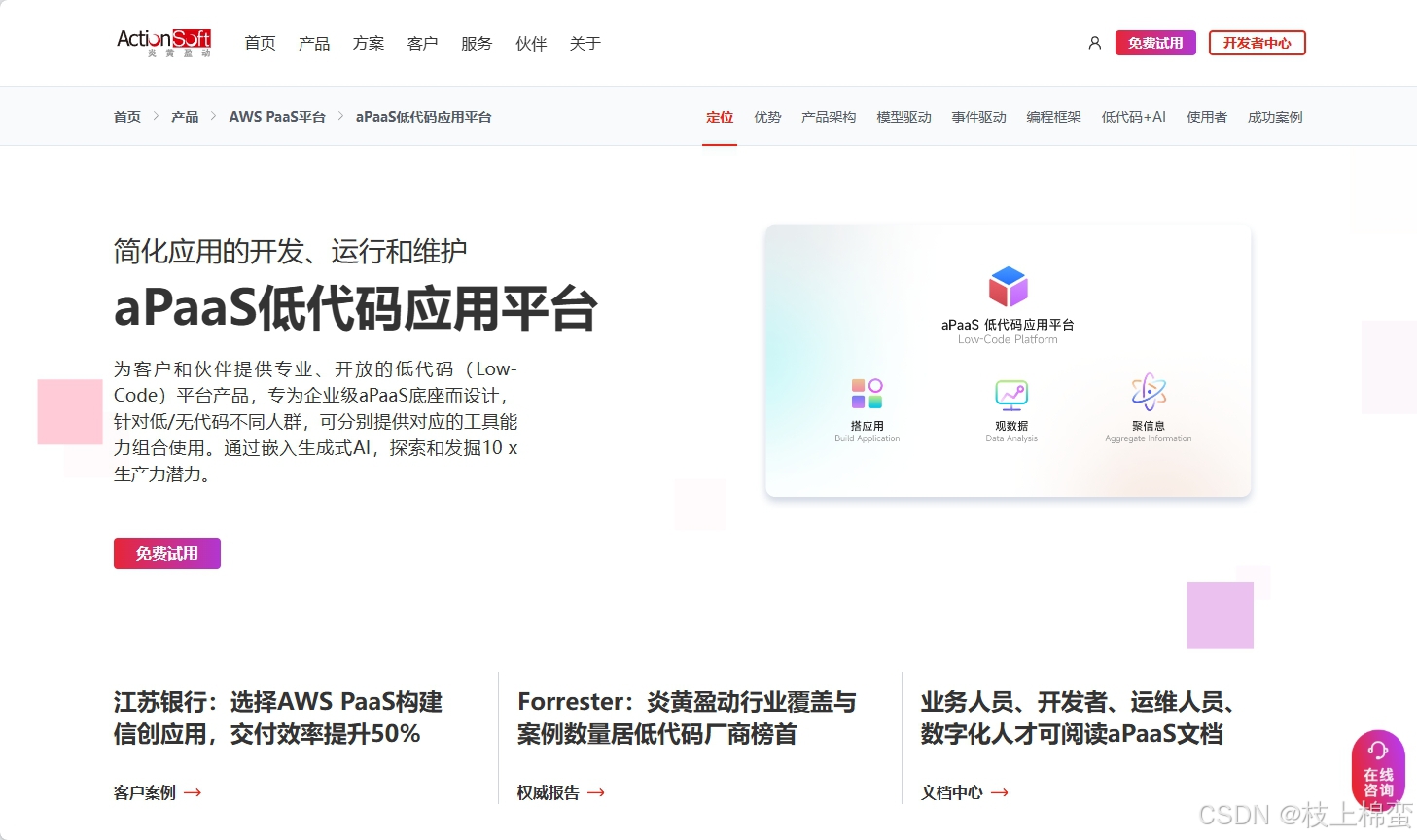Viewport: 1417px width, 840px height.
Task: Switch to the 事件驱动 tab
Action: (978, 117)
